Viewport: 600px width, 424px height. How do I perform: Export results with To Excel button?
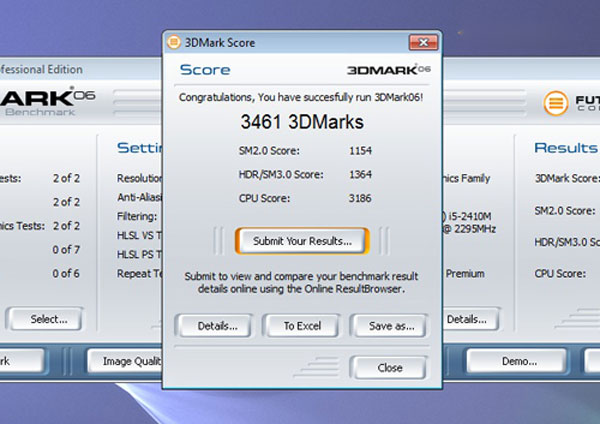[x=302, y=326]
